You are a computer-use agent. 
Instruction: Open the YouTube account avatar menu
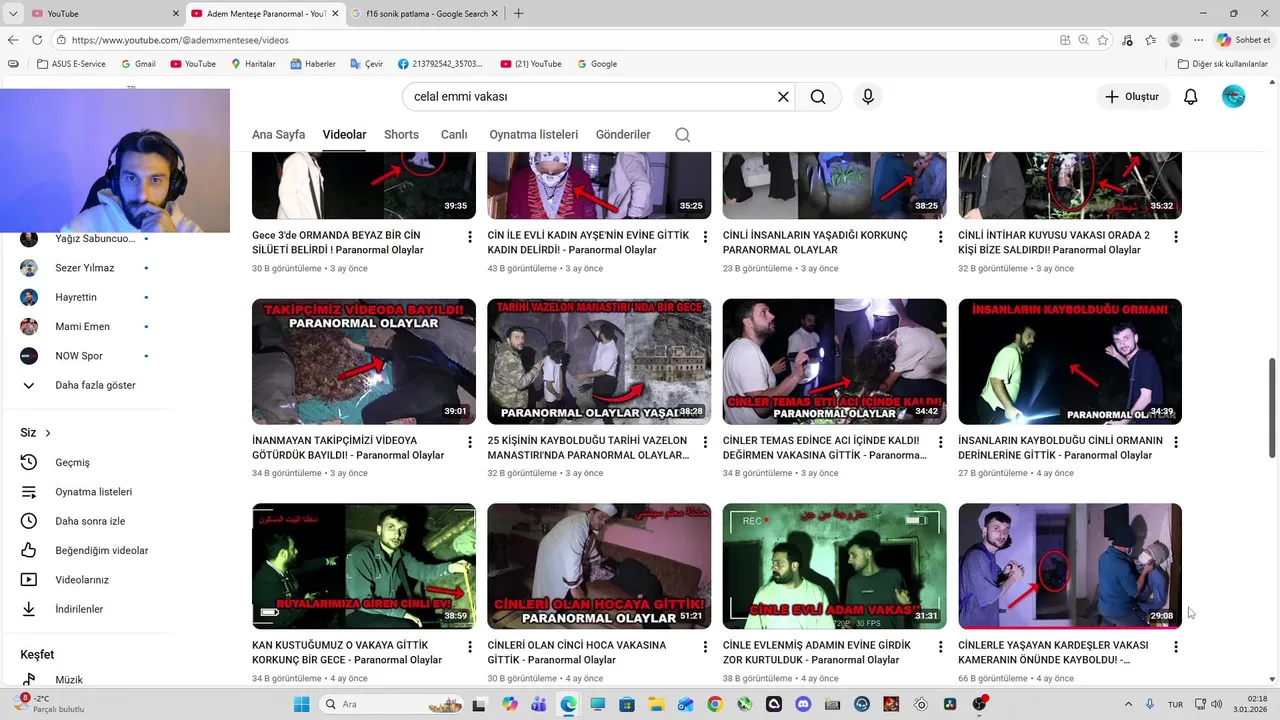tap(1233, 97)
